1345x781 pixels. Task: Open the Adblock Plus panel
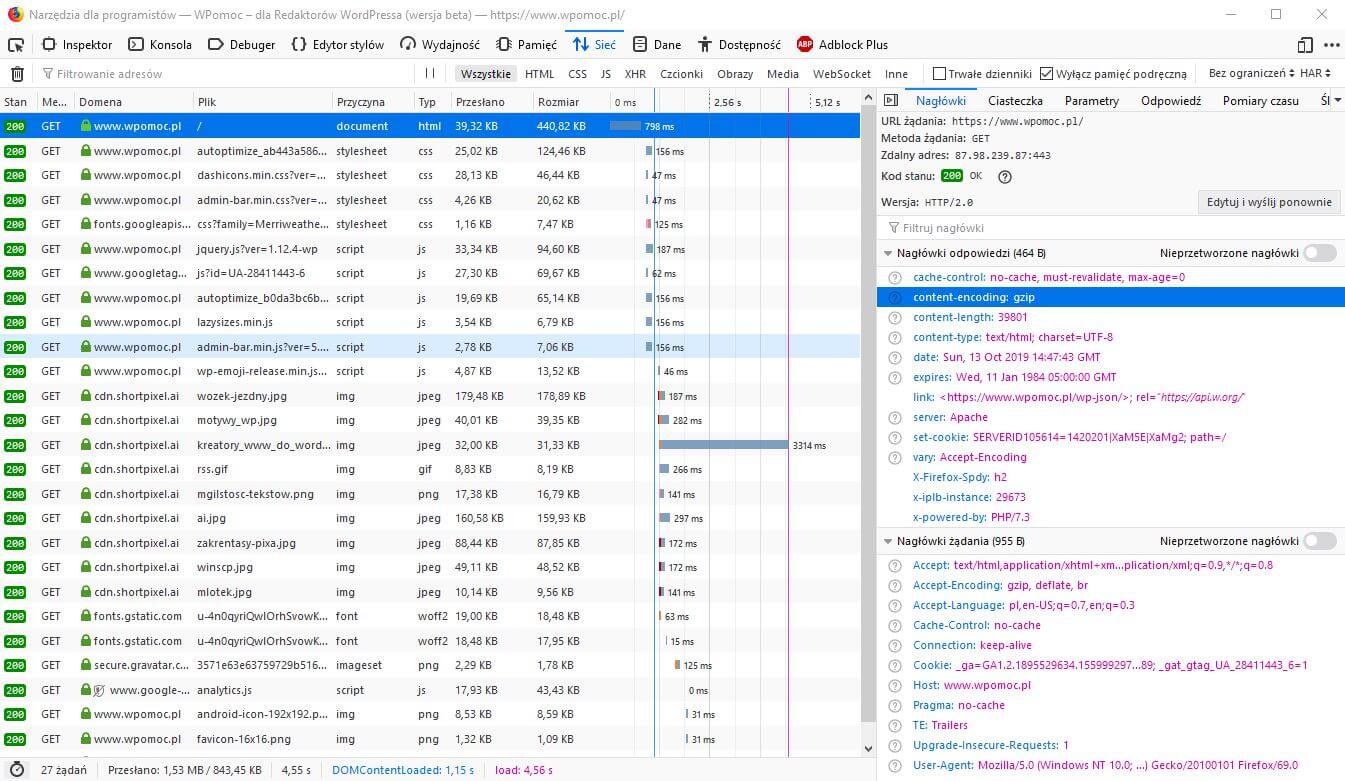(842, 45)
